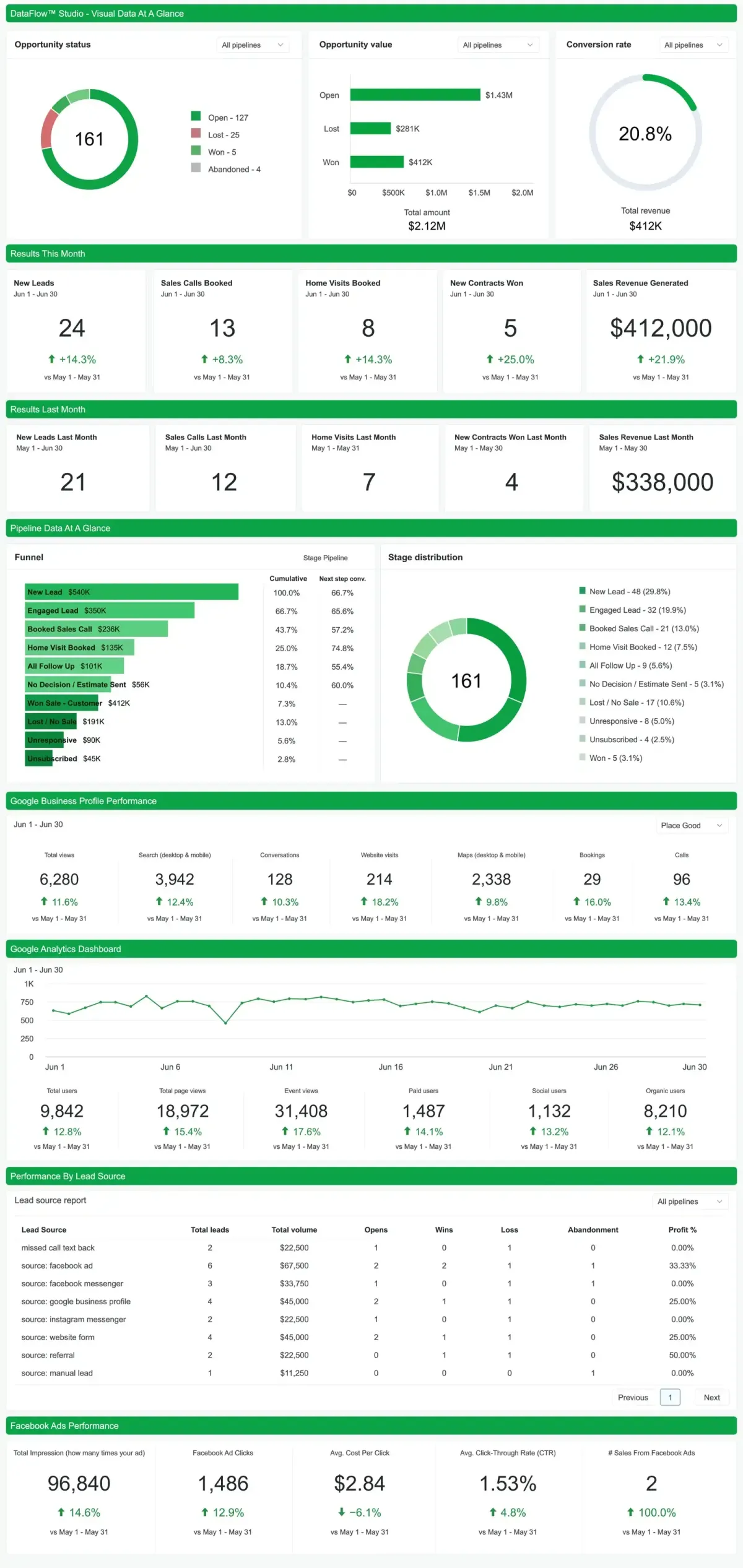The image size is (743, 1568).
Task: Click the 20.8% conversion rate gauge value
Action: (x=645, y=134)
